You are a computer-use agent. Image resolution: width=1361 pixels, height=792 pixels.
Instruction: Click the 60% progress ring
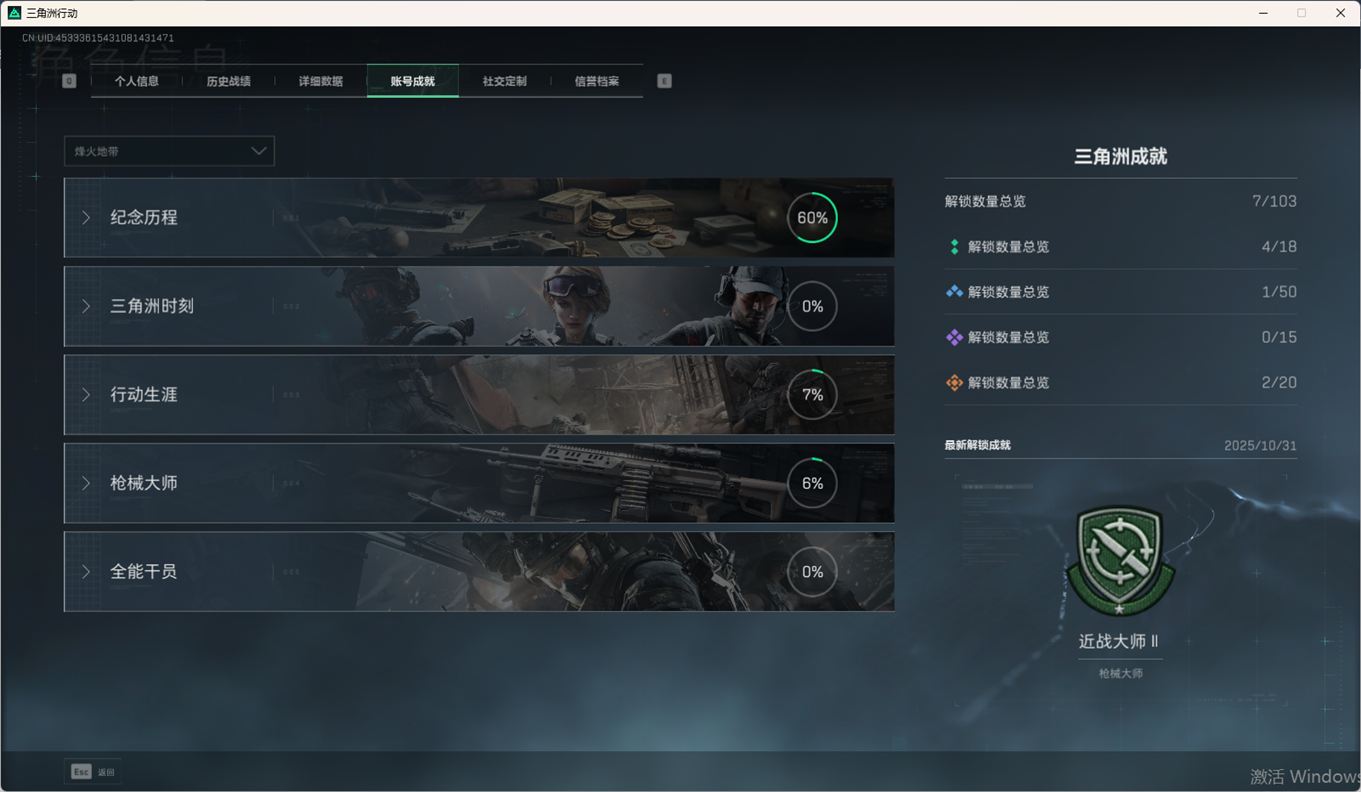(812, 218)
